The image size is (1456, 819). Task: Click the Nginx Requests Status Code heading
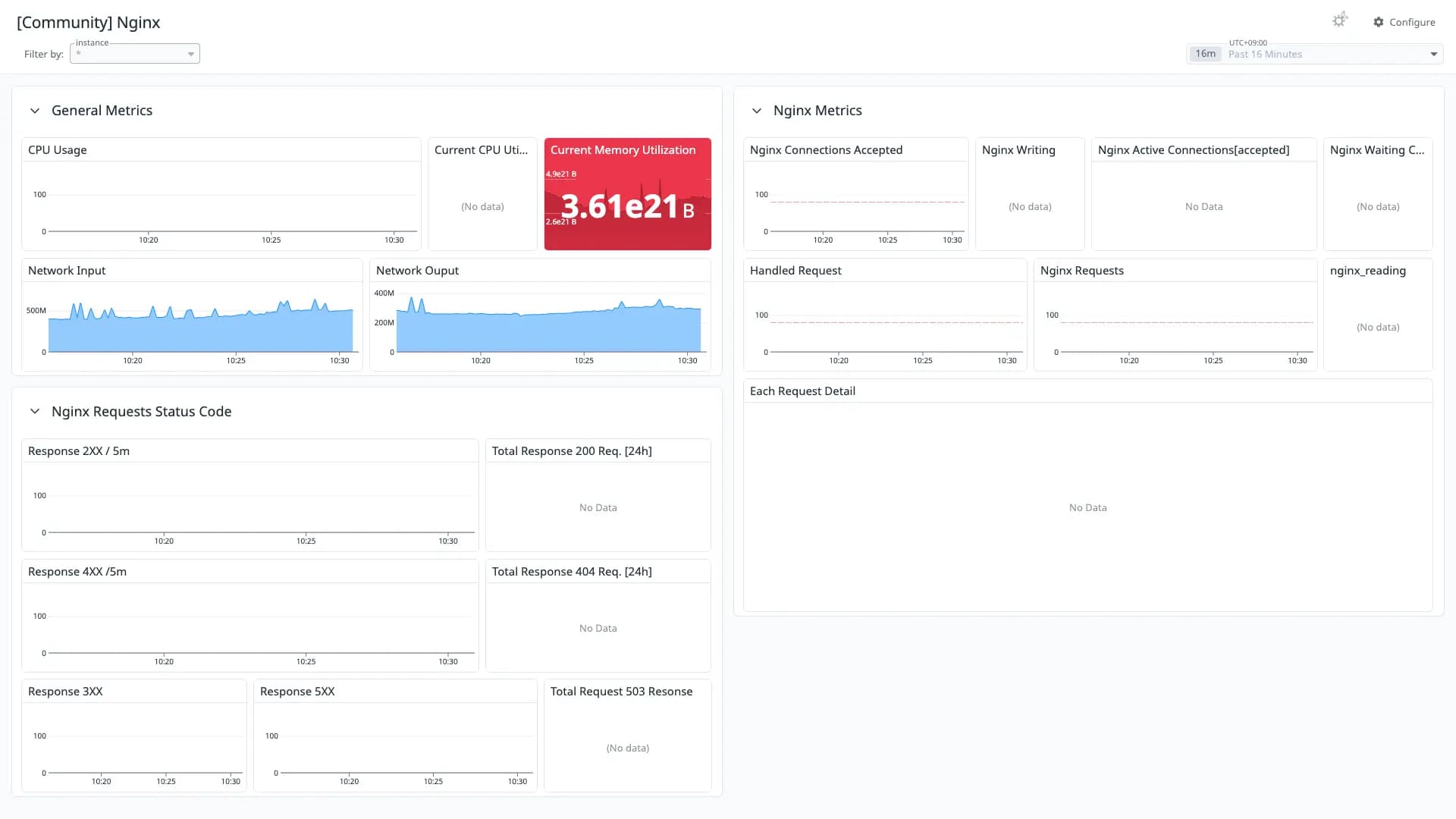142,412
